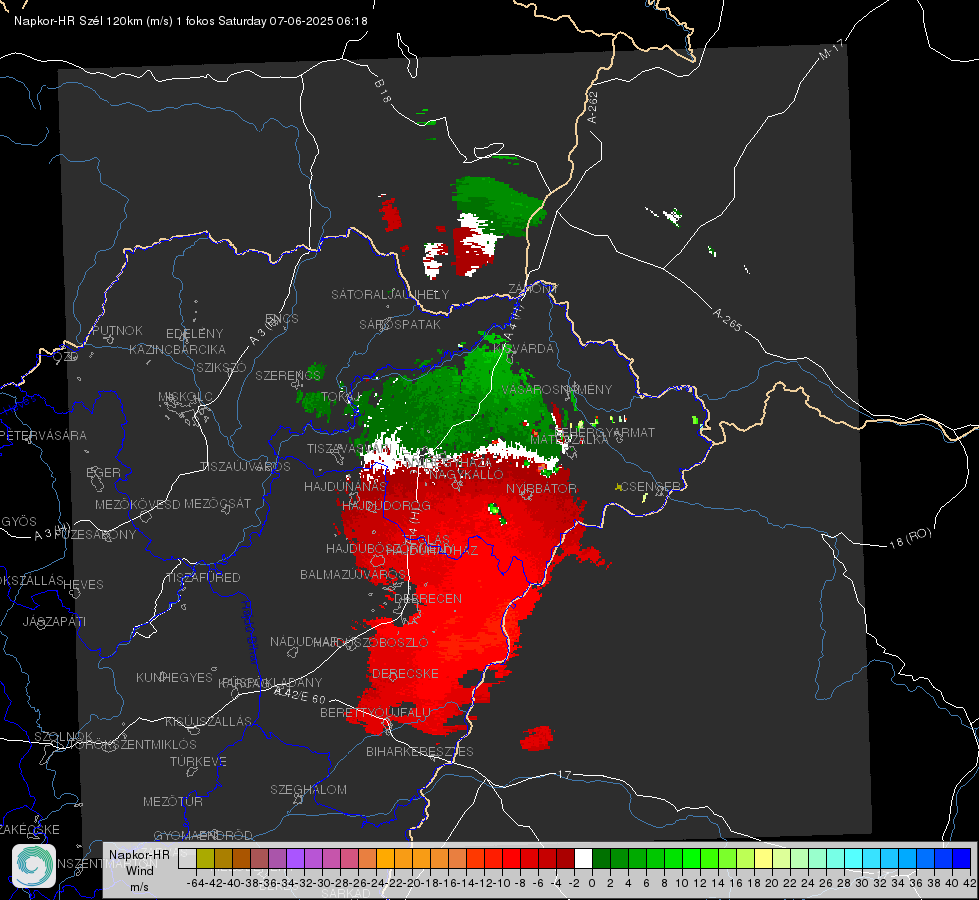Select the MEZŐKÖVESD label

pyautogui.click(x=137, y=504)
